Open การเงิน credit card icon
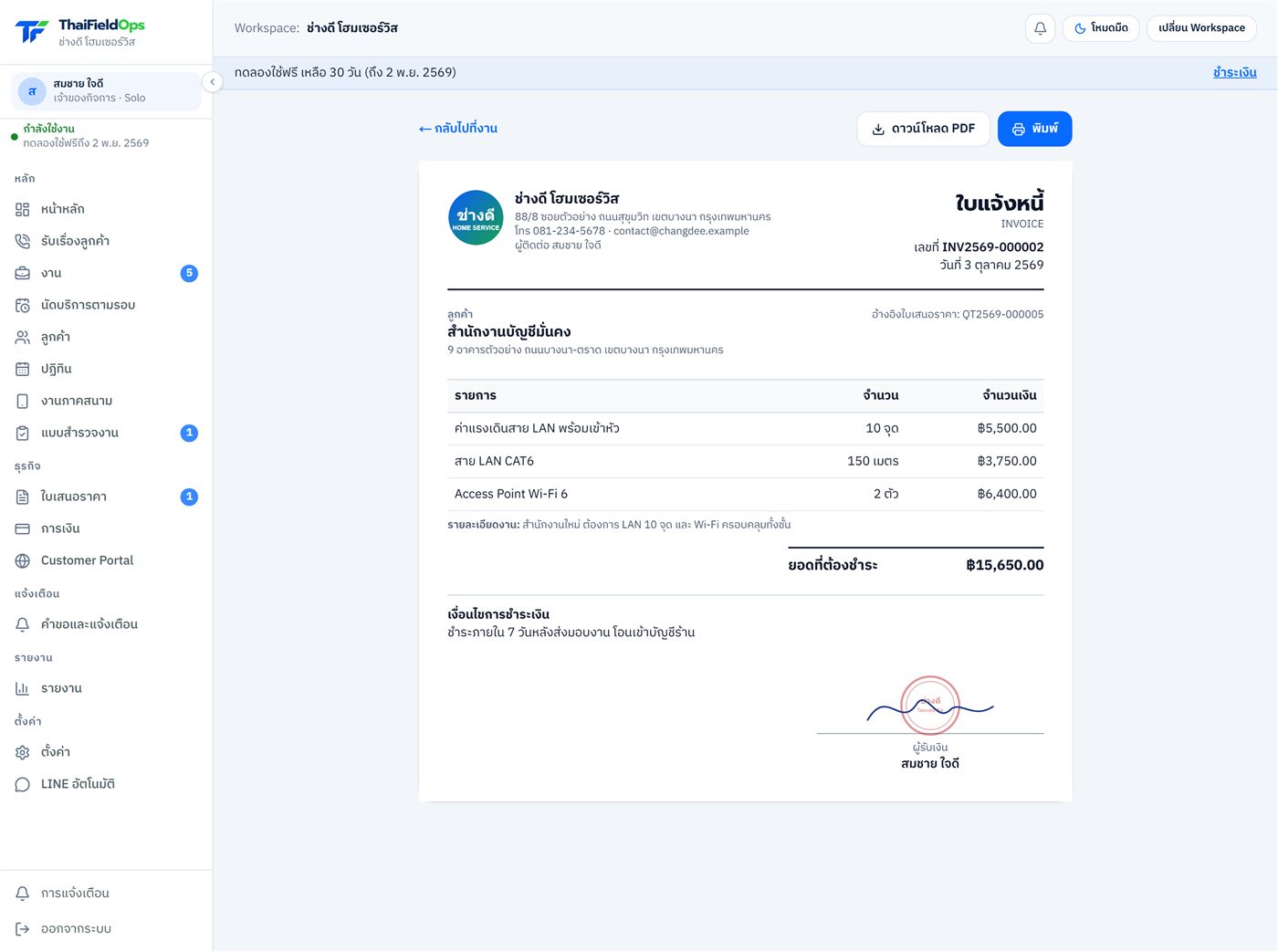This screenshot has height=952, width=1278. pos(23,528)
